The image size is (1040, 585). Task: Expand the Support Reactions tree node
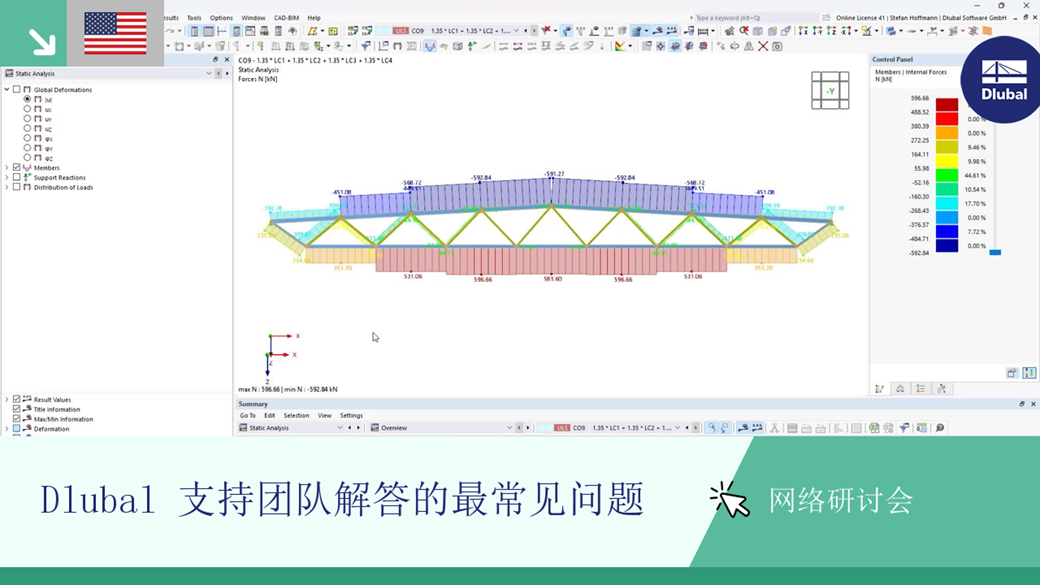pos(7,177)
